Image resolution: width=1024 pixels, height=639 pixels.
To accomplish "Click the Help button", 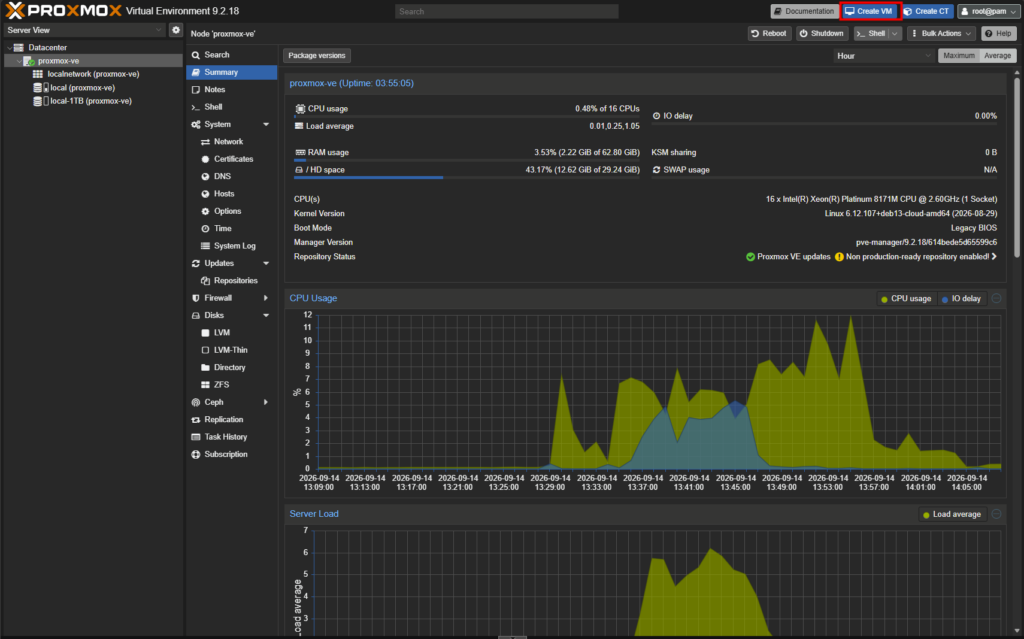I will click(999, 33).
